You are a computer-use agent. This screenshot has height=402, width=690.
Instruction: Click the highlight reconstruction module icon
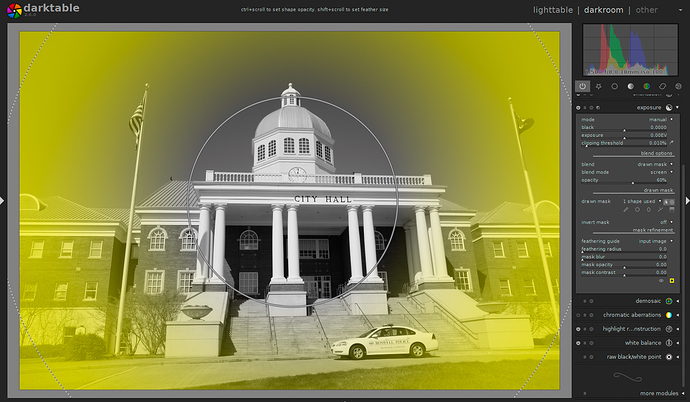tap(669, 329)
